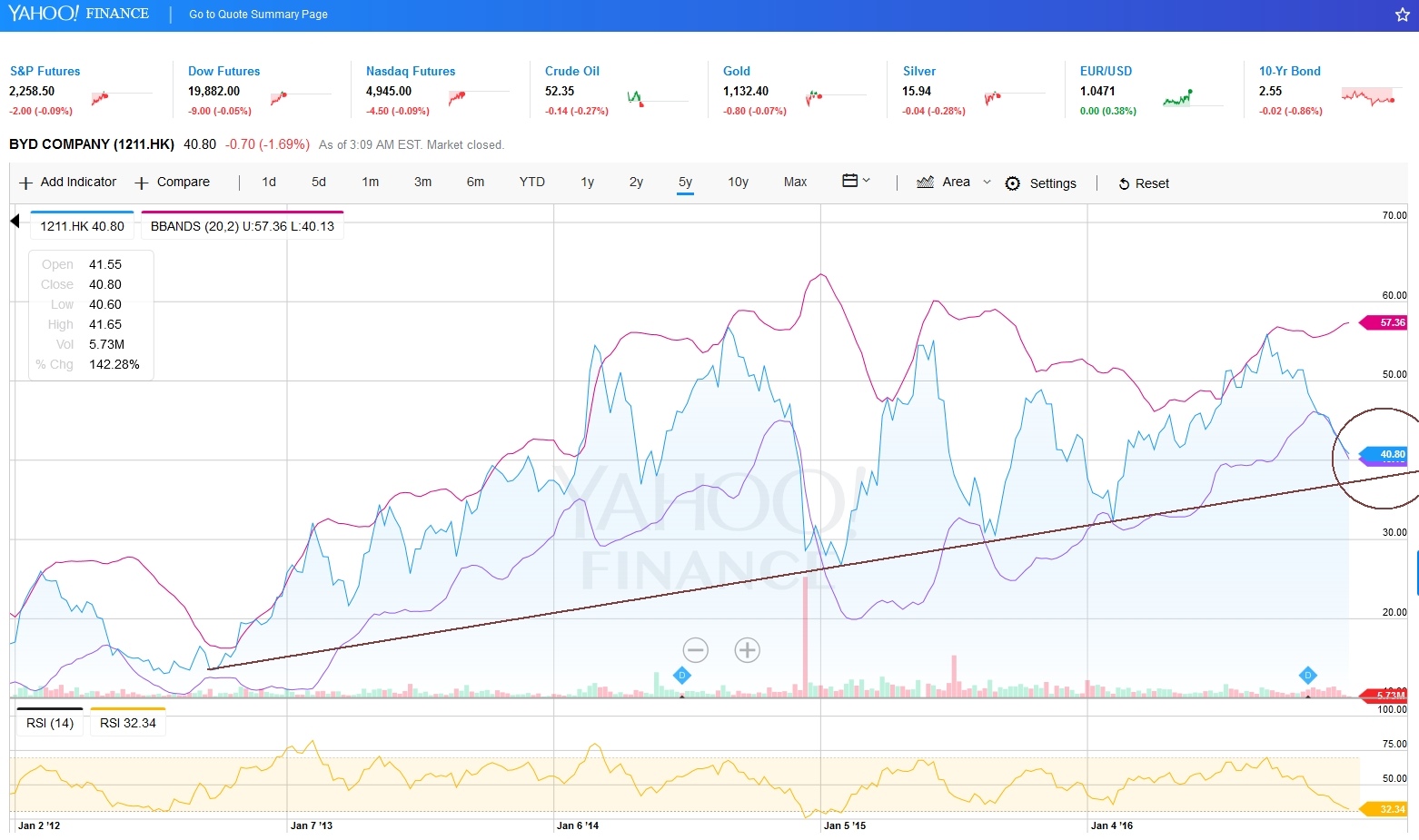Click the 40.80 current price tag
Screen dimensions: 1419x840
1384,454
